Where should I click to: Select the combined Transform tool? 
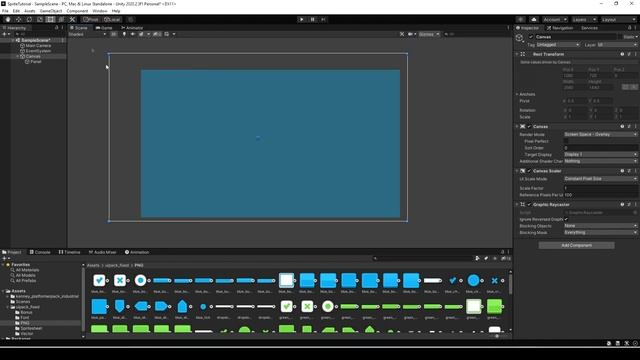coord(61,20)
